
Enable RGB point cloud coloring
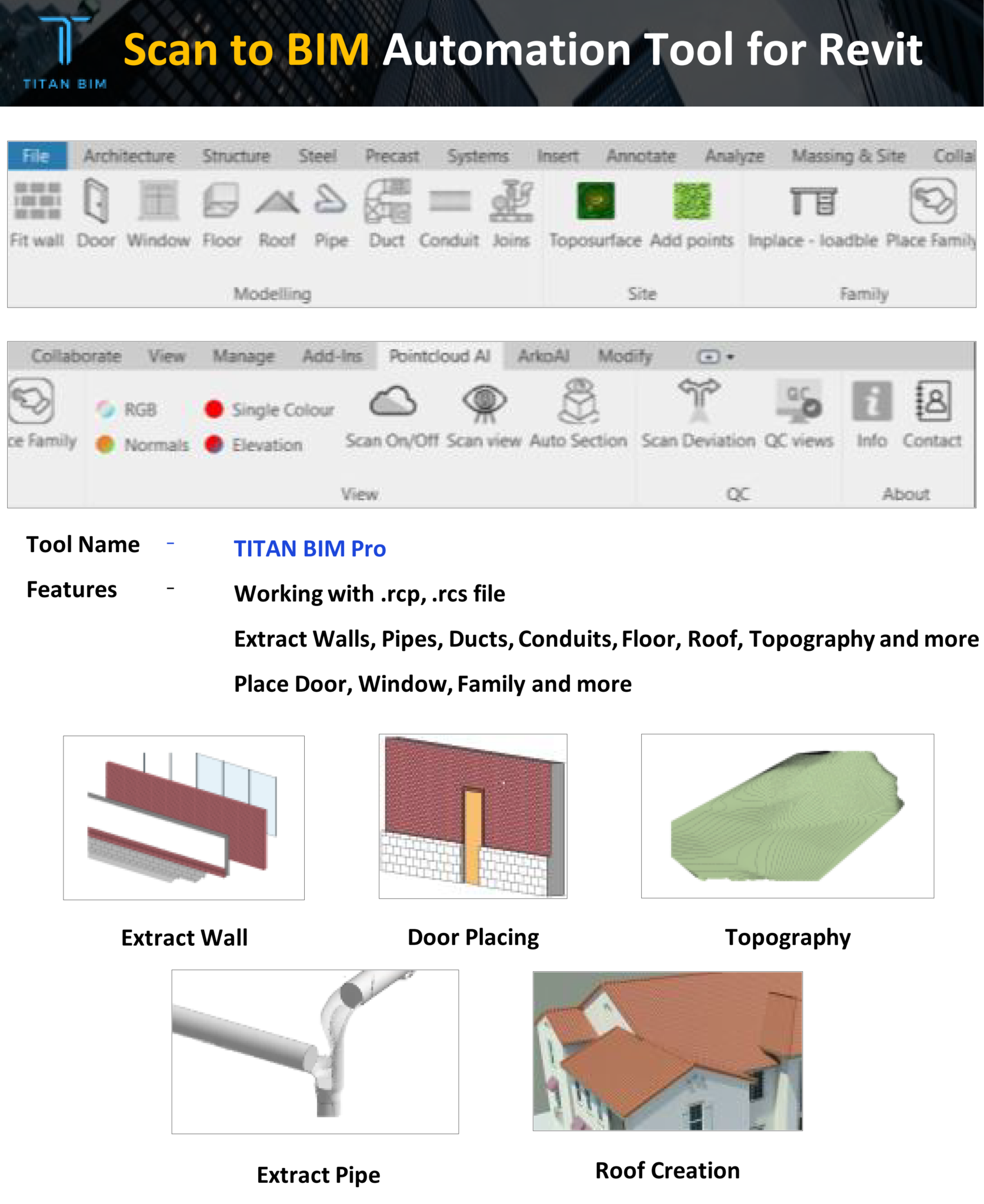pyautogui.click(x=129, y=410)
